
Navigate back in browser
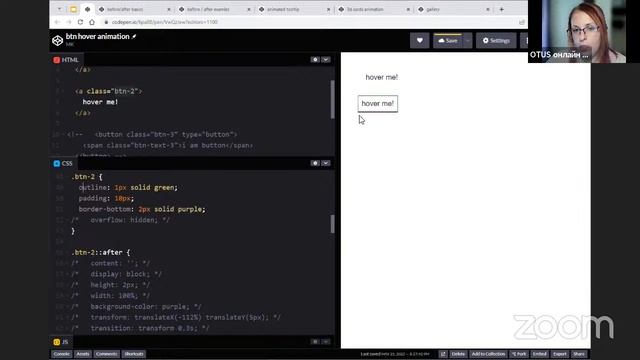tap(57, 22)
